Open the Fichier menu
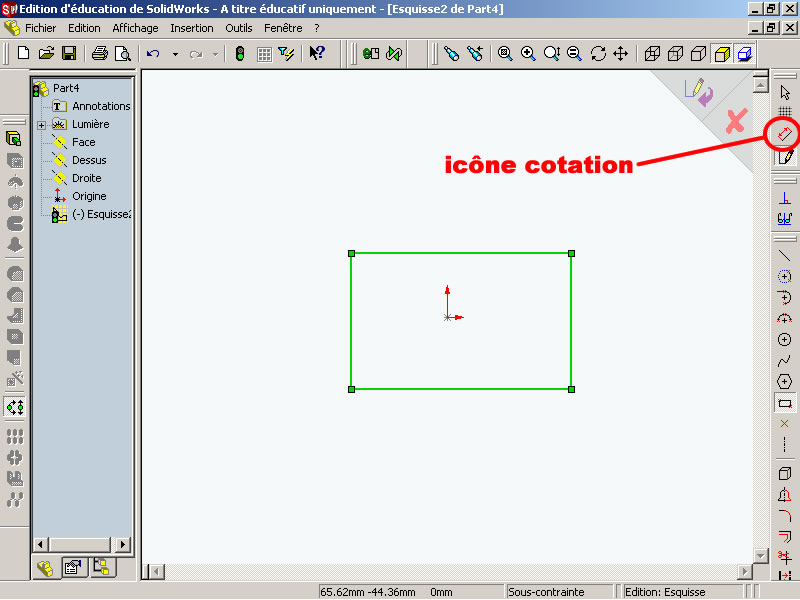 (x=40, y=28)
